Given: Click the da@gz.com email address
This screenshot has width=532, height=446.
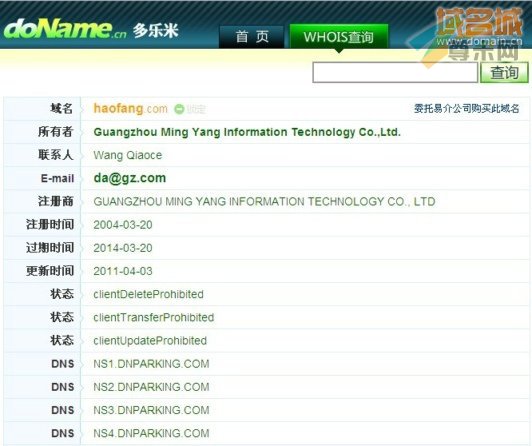Looking at the screenshot, I should coord(130,178).
